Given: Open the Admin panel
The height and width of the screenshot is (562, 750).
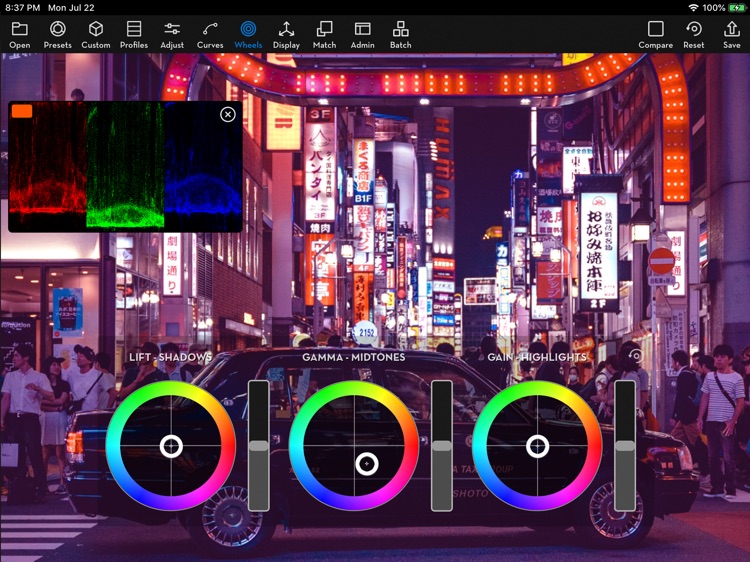Looking at the screenshot, I should click(362, 35).
